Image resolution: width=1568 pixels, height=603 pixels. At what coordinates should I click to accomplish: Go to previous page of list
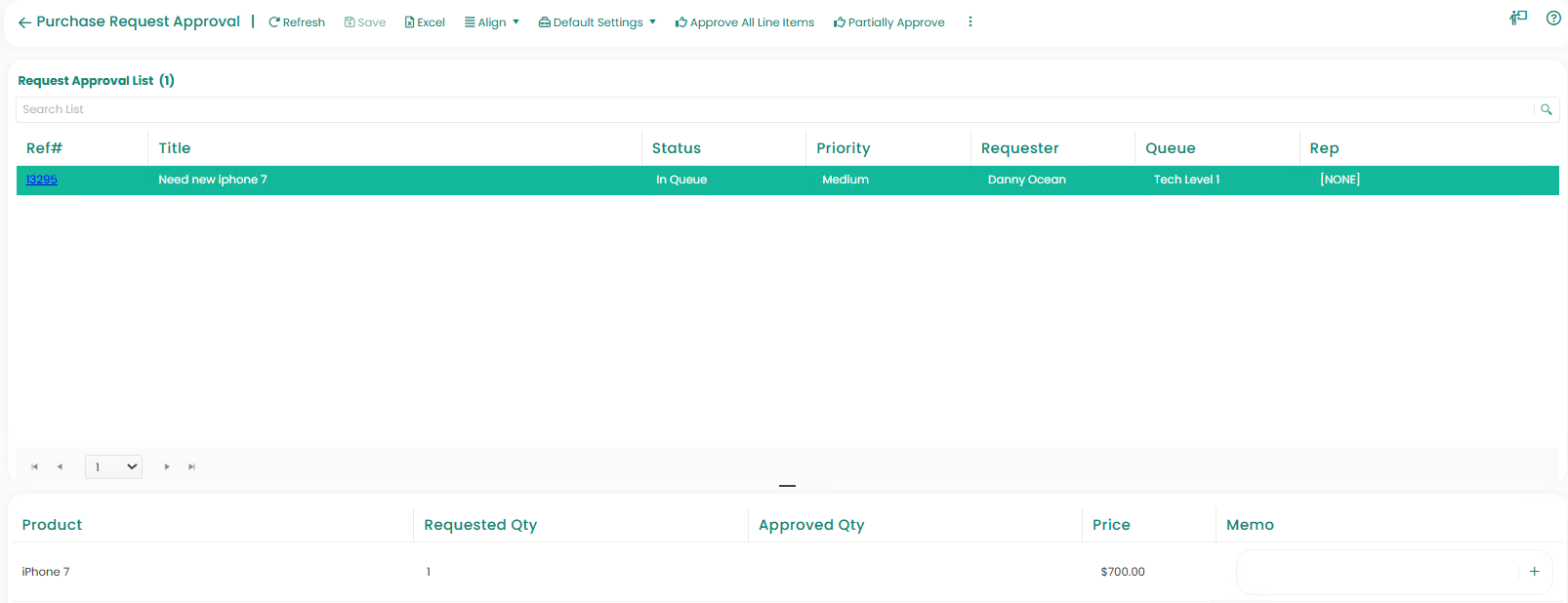(x=60, y=467)
